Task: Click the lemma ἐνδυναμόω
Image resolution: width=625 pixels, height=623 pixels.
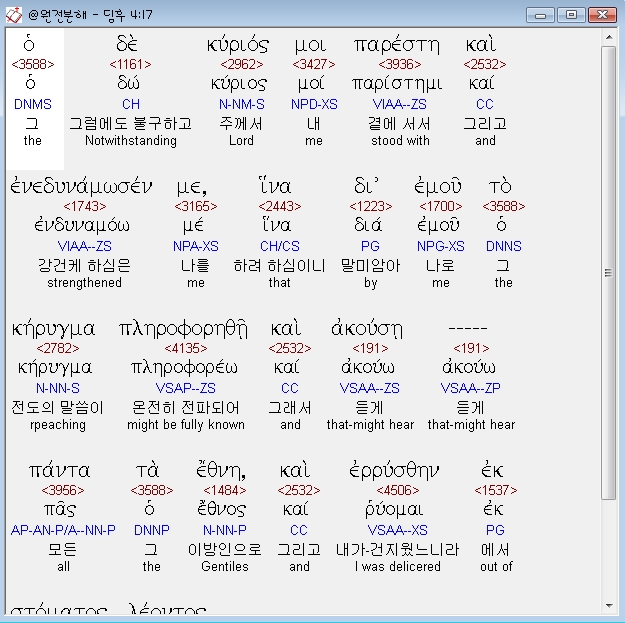Action: [82, 226]
